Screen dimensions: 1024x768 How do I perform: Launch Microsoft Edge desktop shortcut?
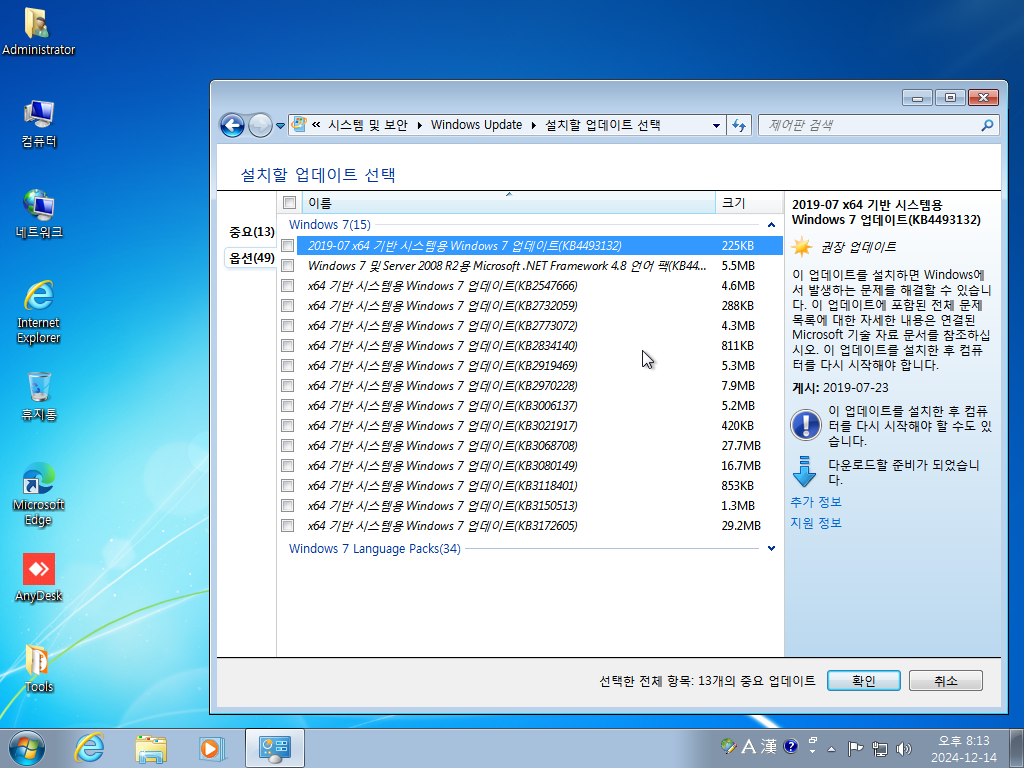tap(39, 494)
